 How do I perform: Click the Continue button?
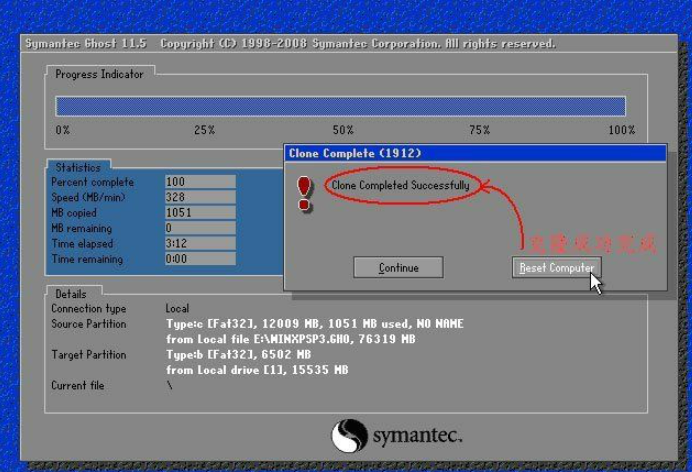coord(398,267)
